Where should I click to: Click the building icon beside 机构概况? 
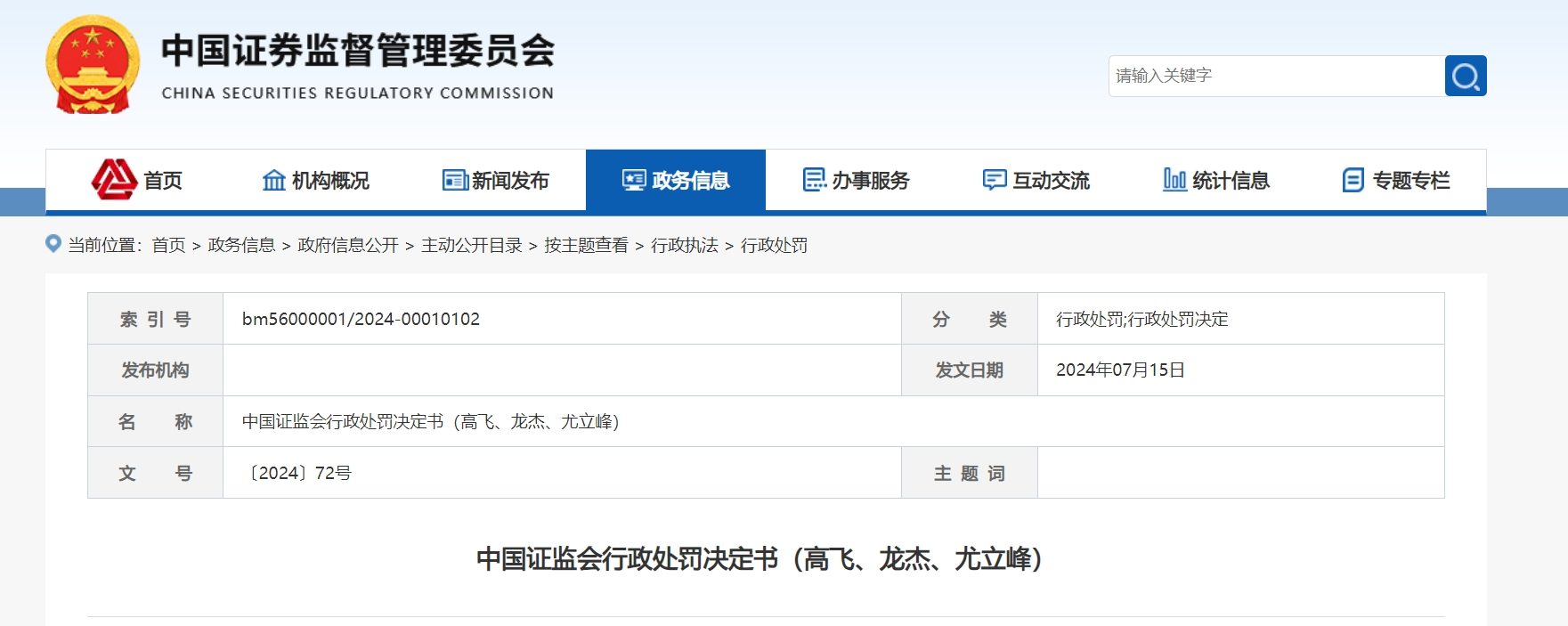(x=274, y=180)
